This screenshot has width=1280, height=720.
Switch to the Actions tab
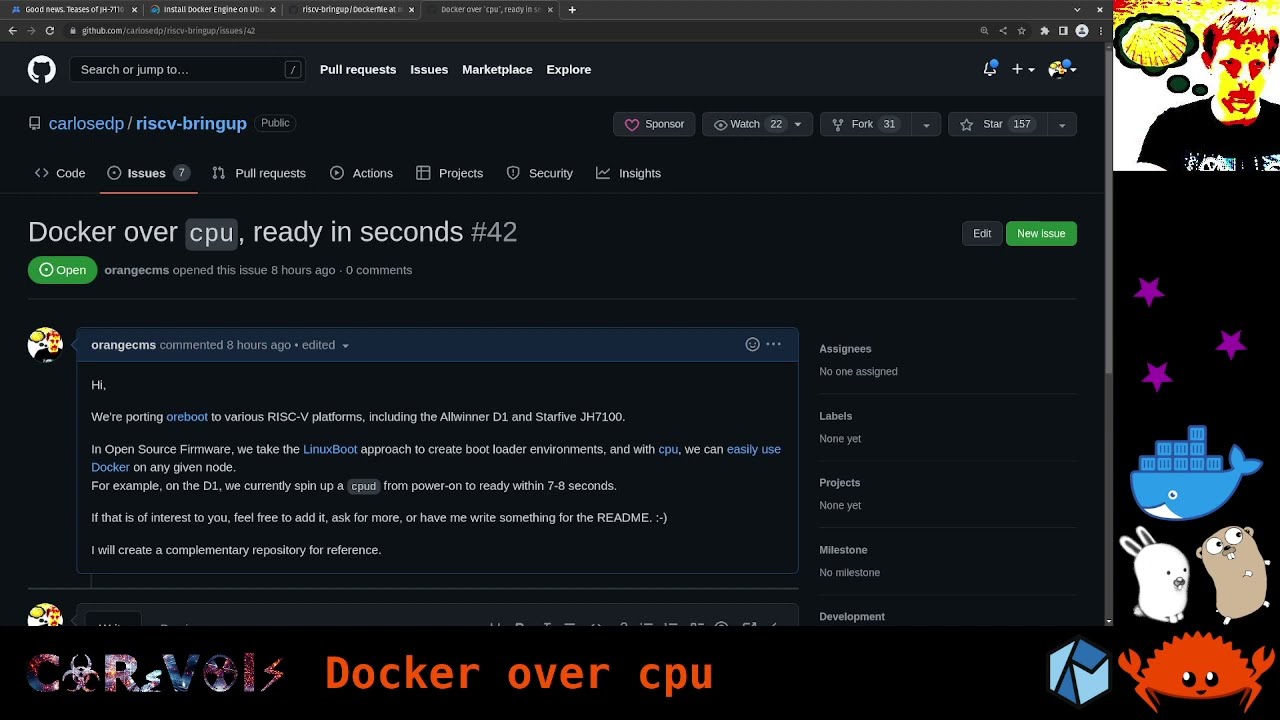(x=361, y=173)
